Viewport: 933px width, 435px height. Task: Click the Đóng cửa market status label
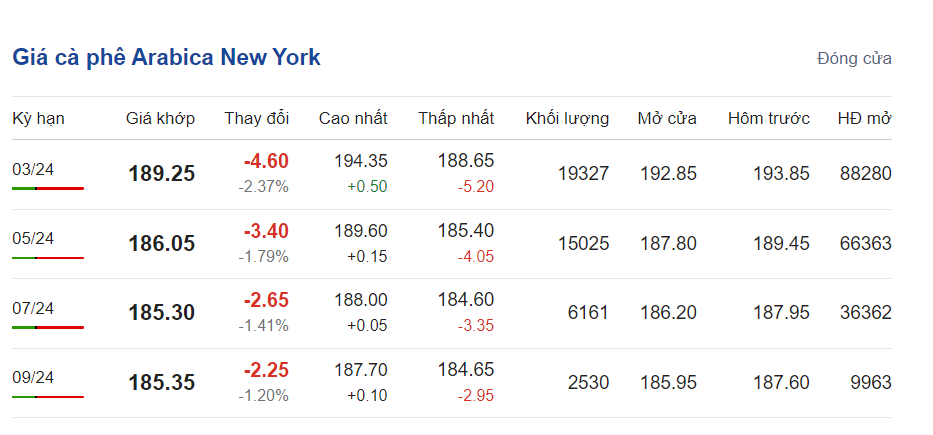tap(853, 58)
